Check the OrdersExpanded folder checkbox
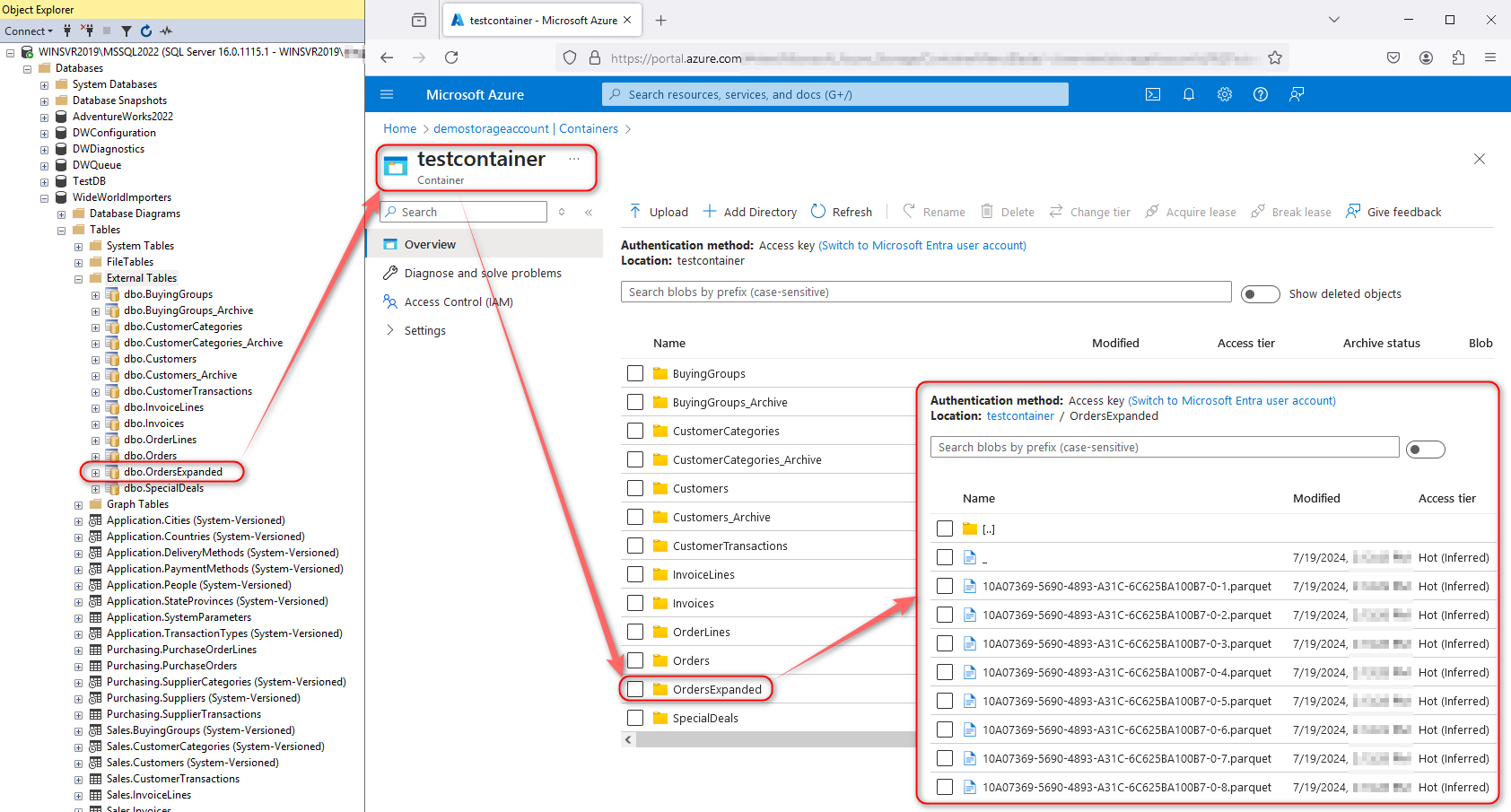1511x812 pixels. (635, 689)
